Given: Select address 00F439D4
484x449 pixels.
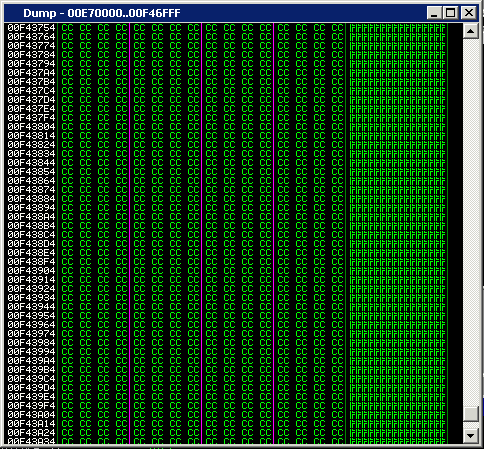Looking at the screenshot, I should pyautogui.click(x=31, y=388).
